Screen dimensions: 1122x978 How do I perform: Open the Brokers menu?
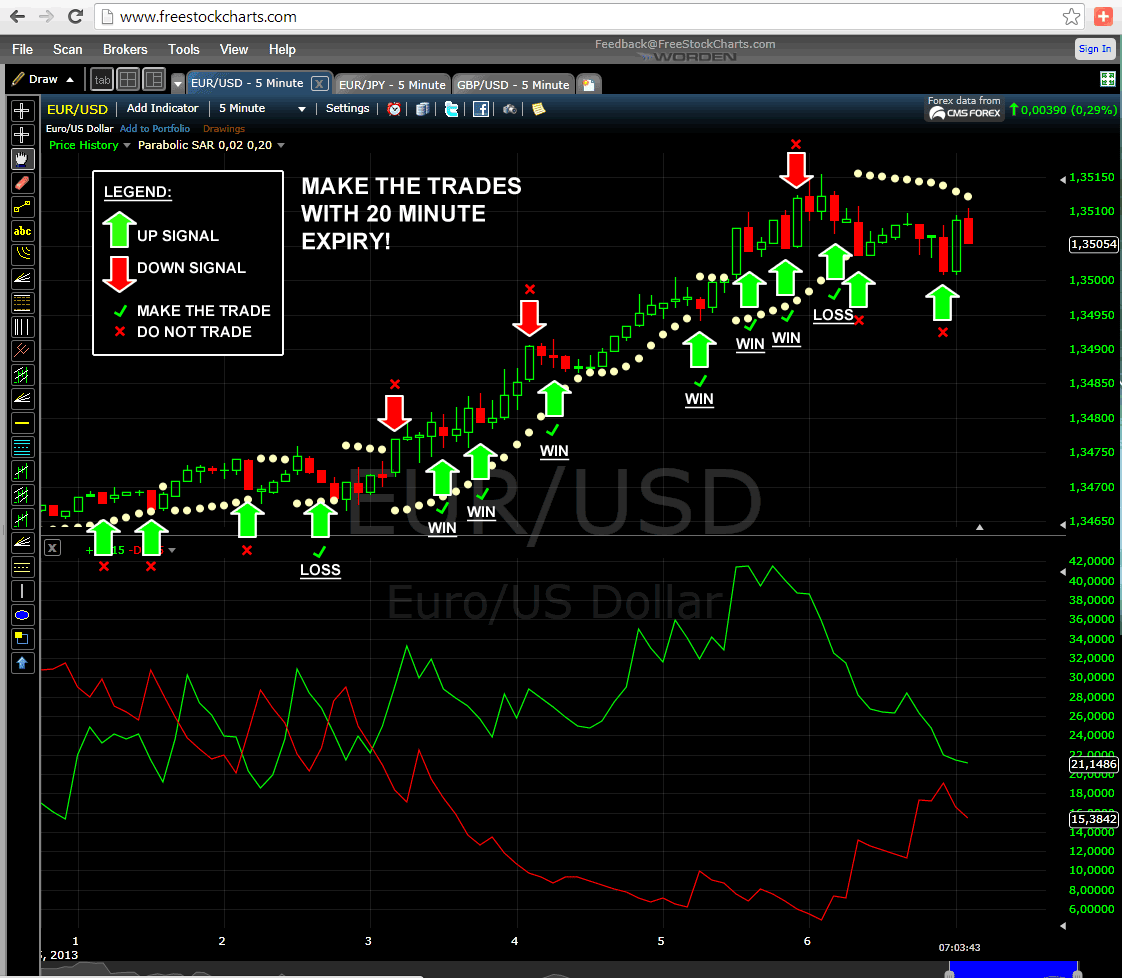[125, 49]
